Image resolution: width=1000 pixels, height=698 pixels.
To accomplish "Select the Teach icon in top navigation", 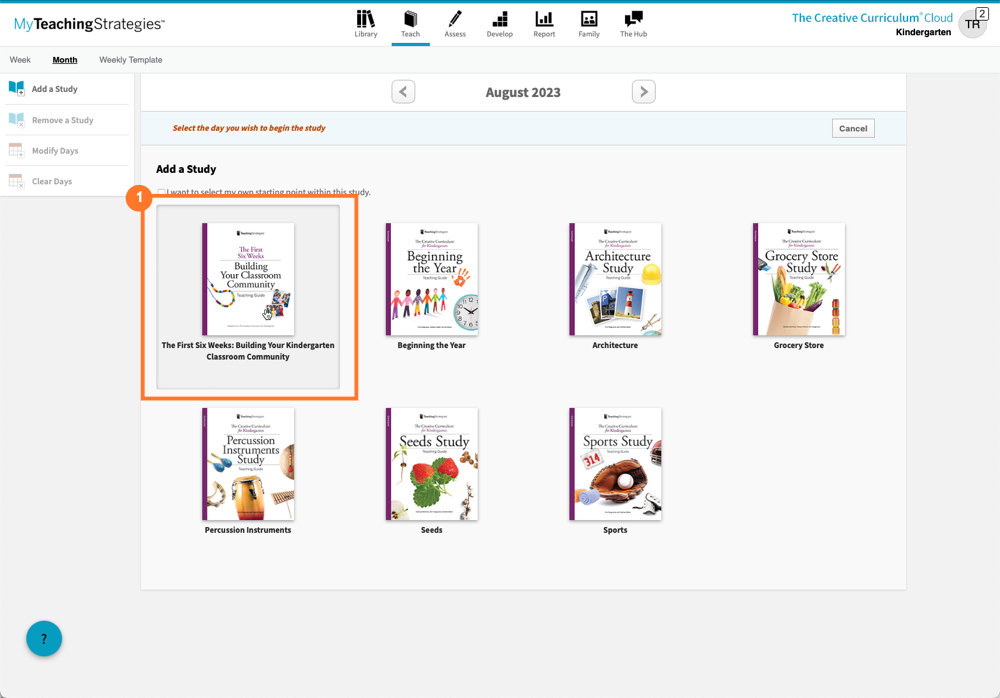I will pyautogui.click(x=410, y=22).
